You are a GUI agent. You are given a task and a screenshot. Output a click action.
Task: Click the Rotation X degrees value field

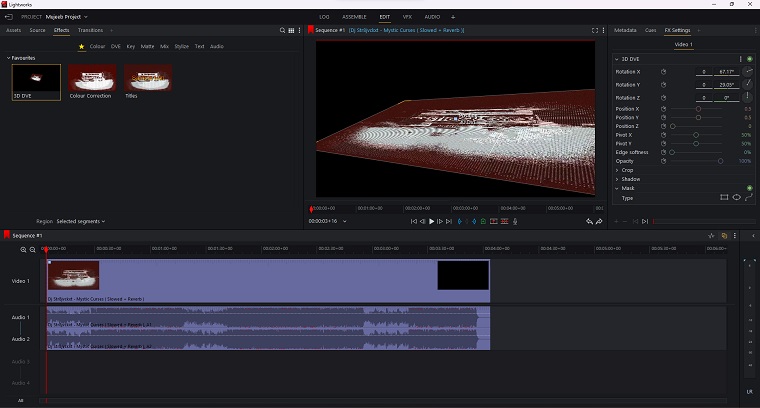tap(727, 72)
